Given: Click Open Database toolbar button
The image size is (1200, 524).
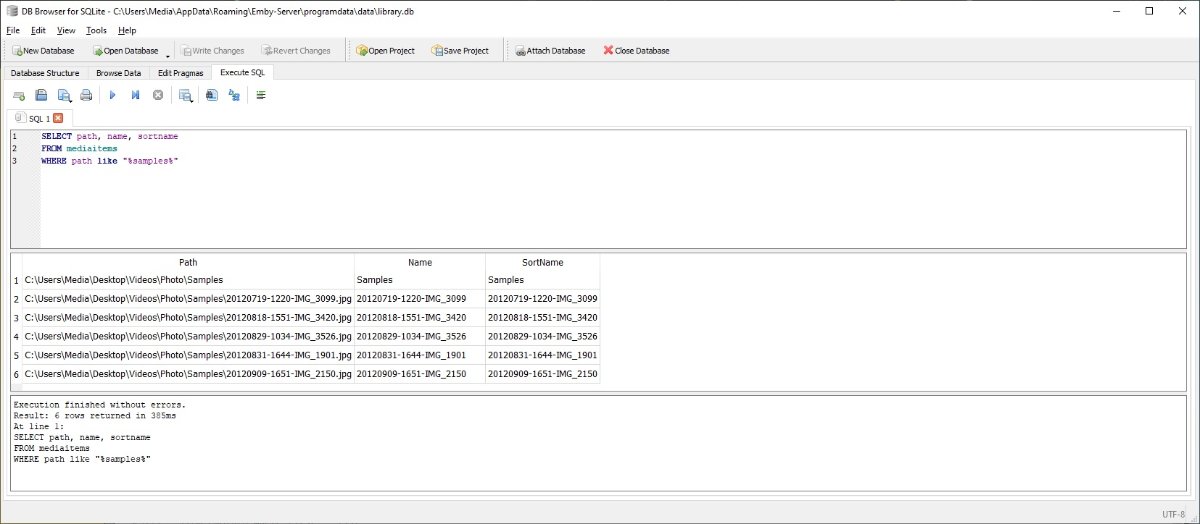Looking at the screenshot, I should click(125, 50).
